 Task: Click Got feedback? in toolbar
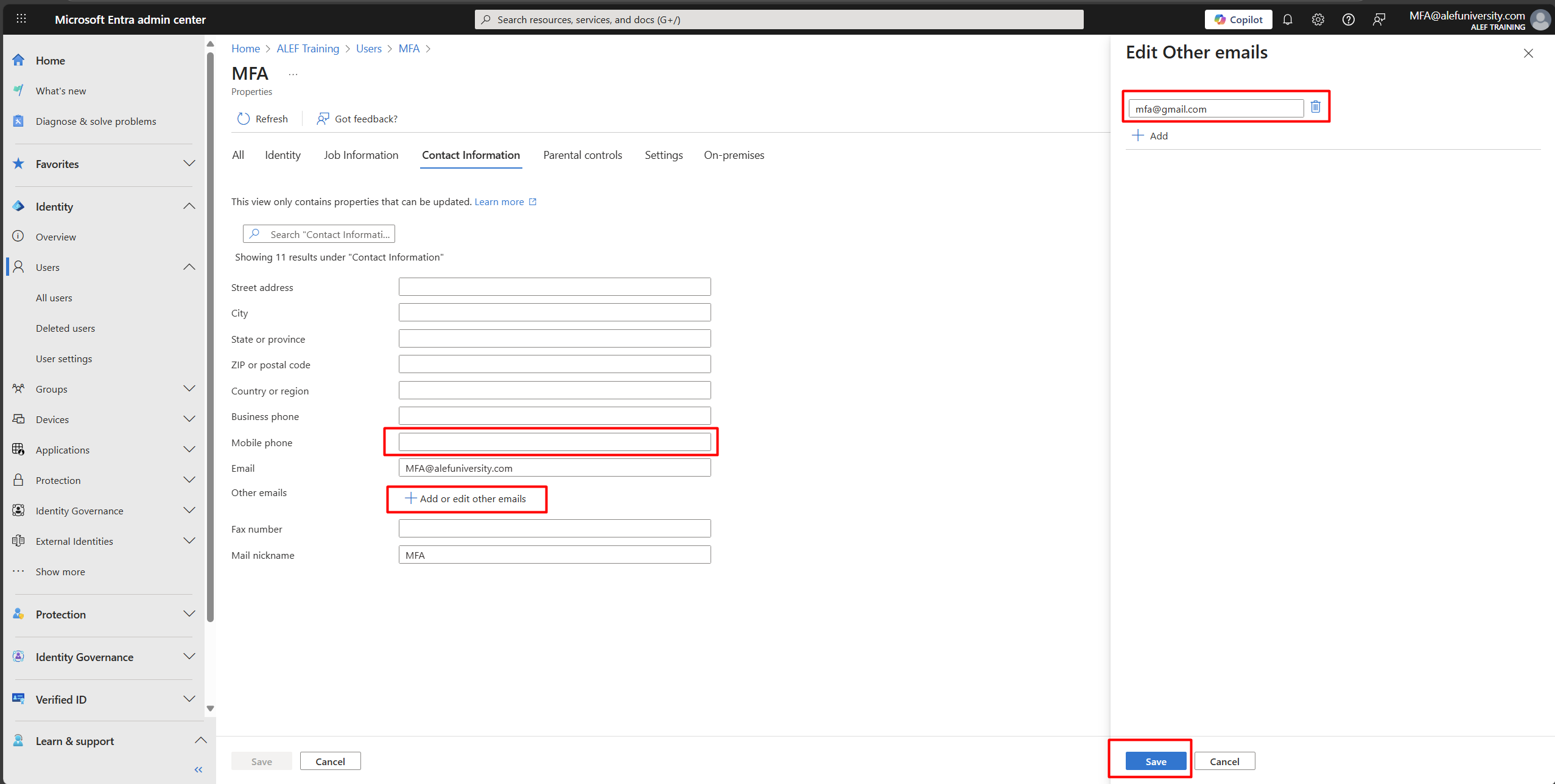[x=357, y=119]
